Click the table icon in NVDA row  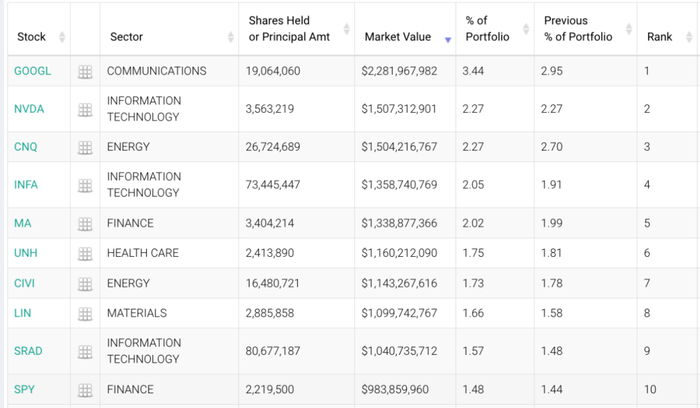[x=85, y=109]
